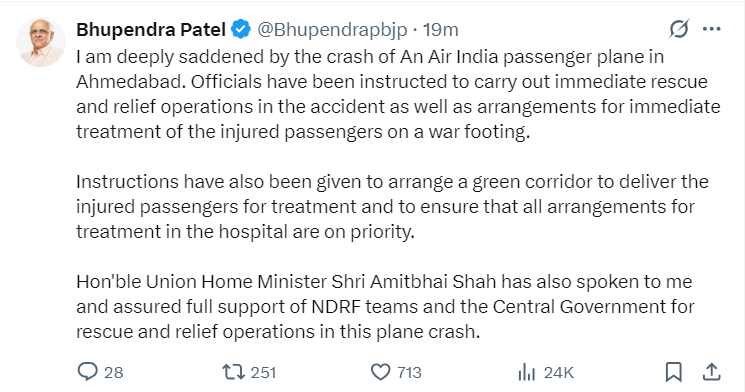This screenshot has height=392, width=745.
Task: Click the blue verified badge
Action: click(241, 29)
